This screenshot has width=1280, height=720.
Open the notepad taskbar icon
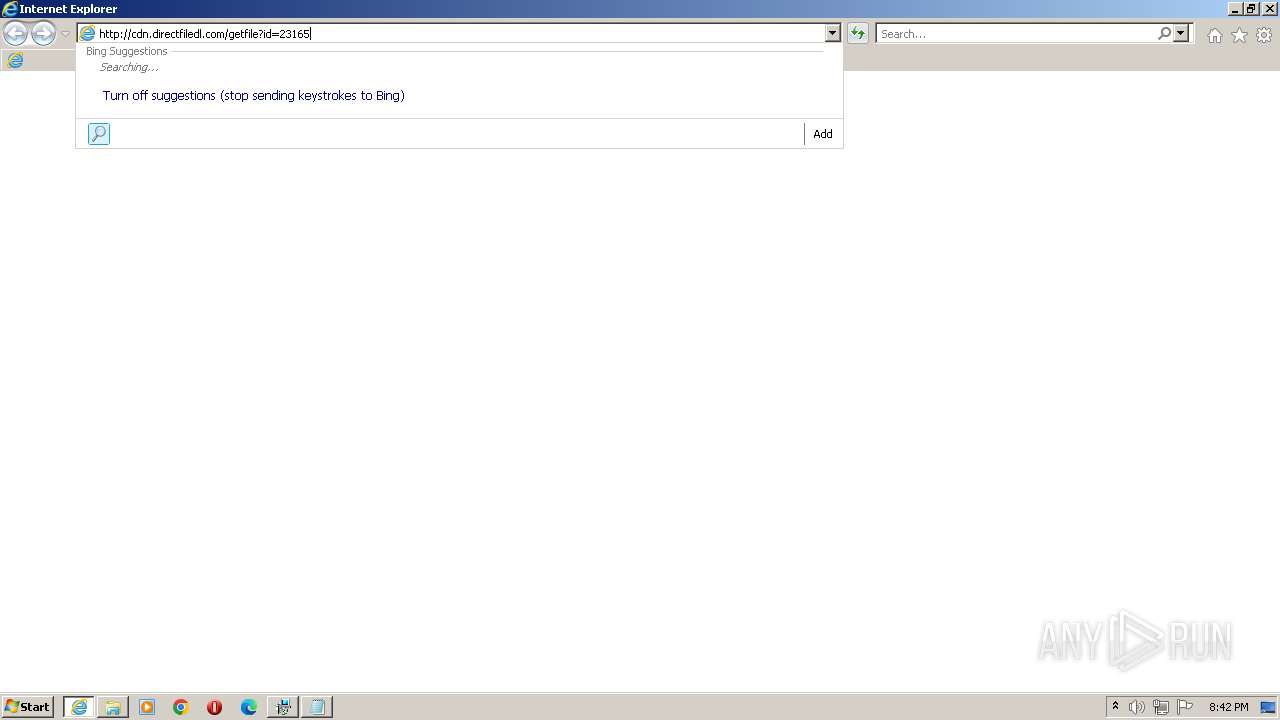point(317,707)
